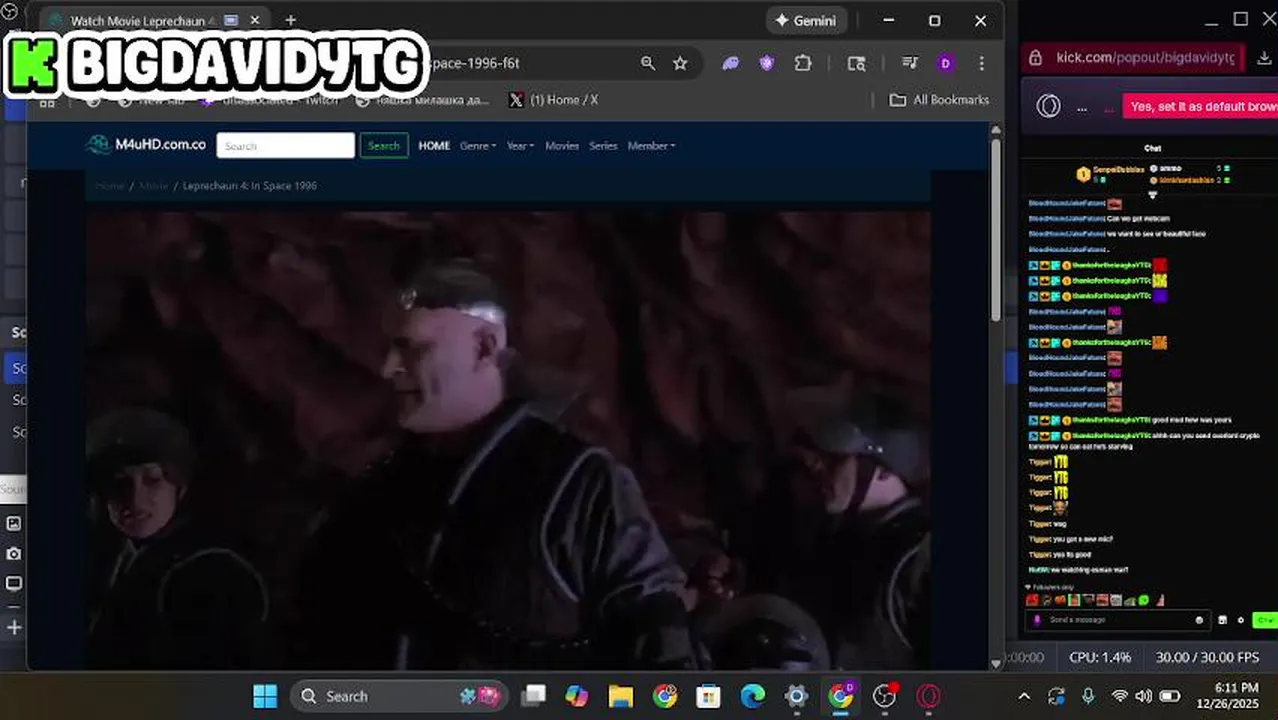Click the Home breadcrumb link
Viewport: 1278px width, 720px height.
110,186
